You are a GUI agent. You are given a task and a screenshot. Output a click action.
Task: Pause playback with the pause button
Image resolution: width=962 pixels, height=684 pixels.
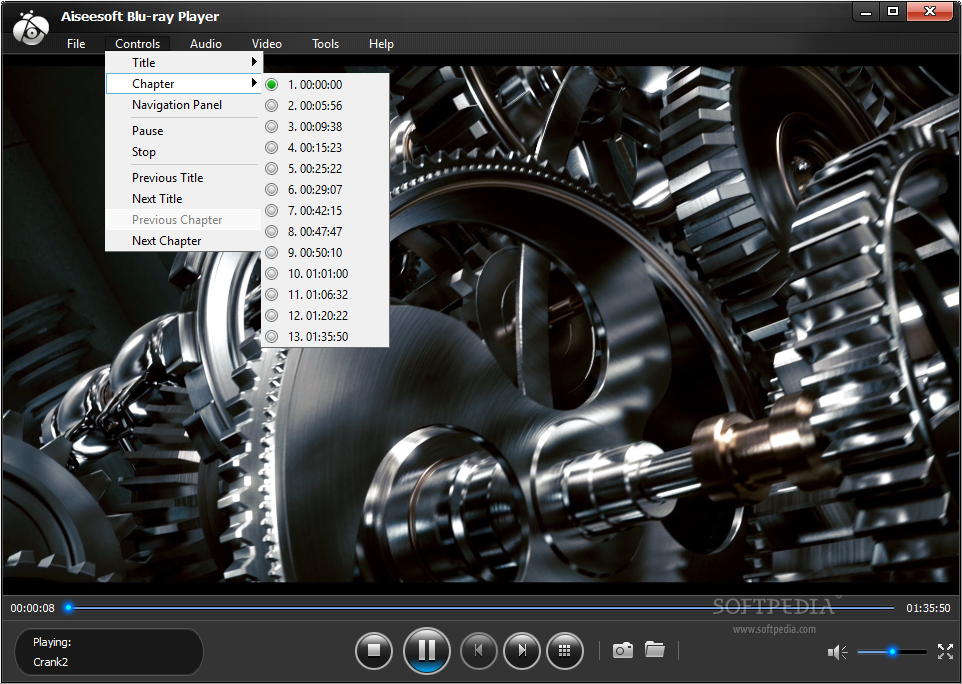[426, 650]
